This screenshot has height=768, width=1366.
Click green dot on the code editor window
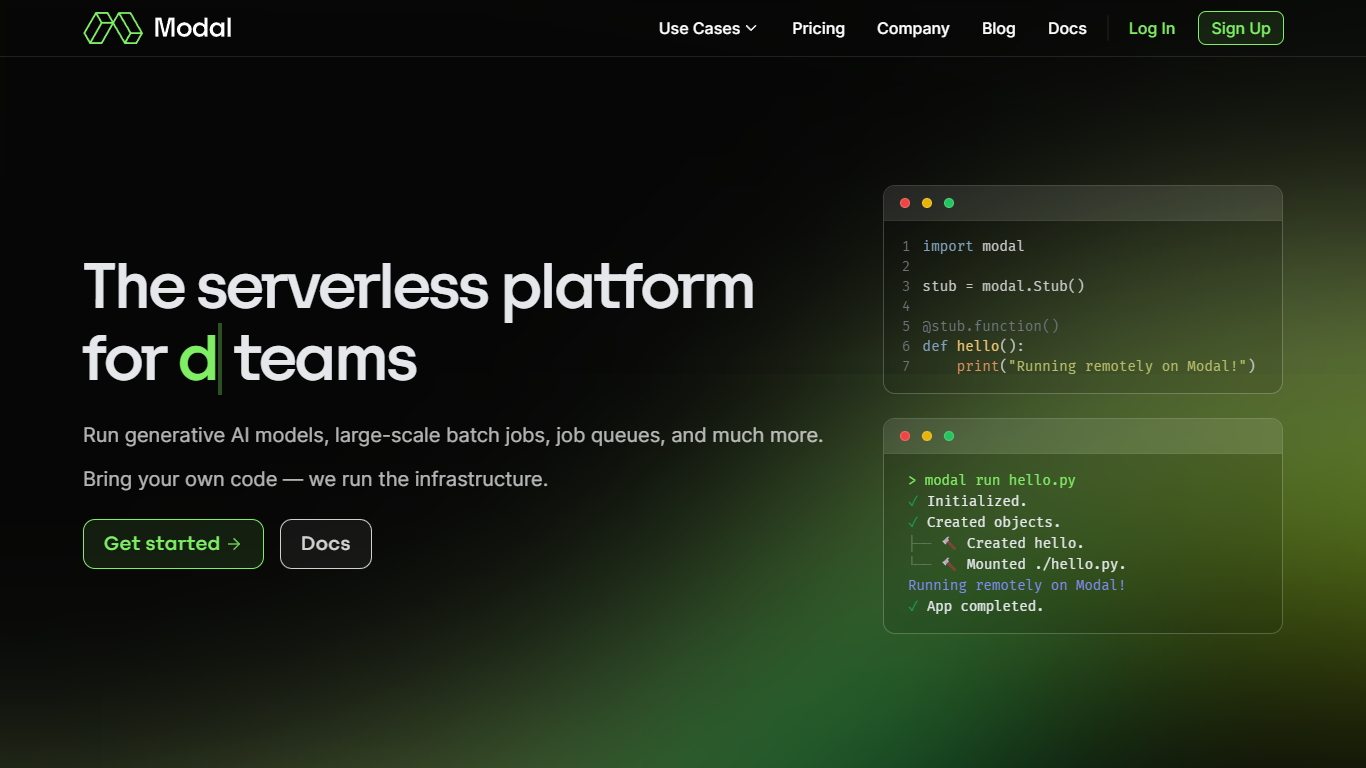tap(949, 203)
